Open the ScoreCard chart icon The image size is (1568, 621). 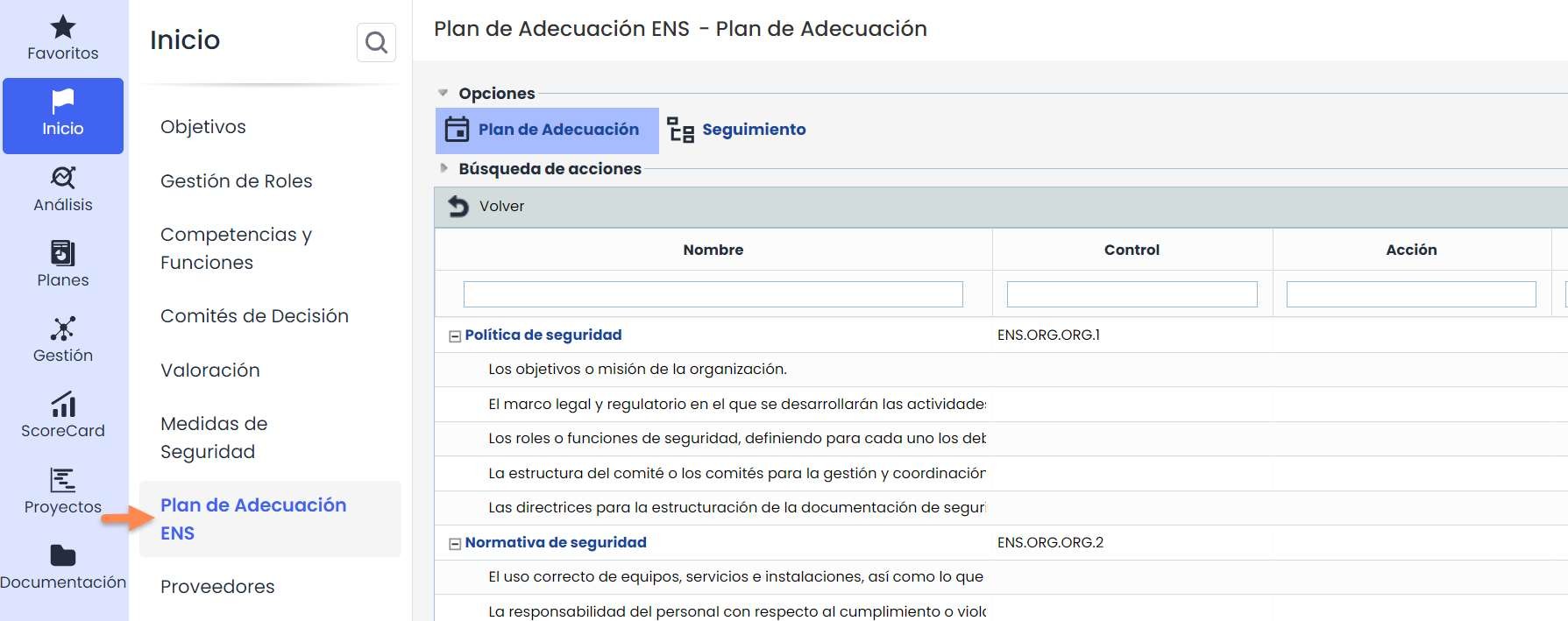click(x=62, y=405)
